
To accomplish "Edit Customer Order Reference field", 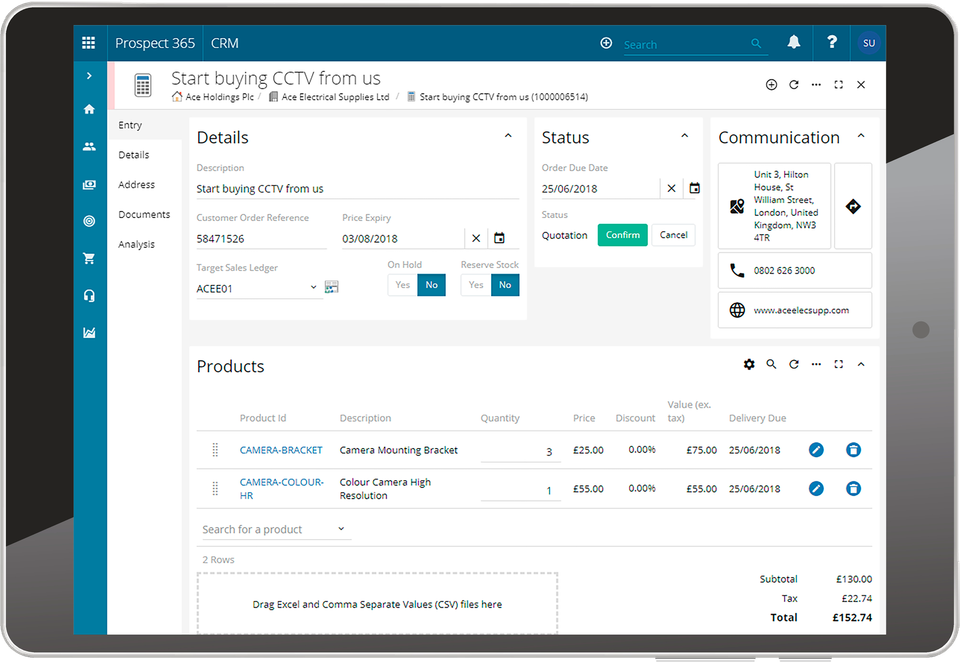I will (261, 239).
